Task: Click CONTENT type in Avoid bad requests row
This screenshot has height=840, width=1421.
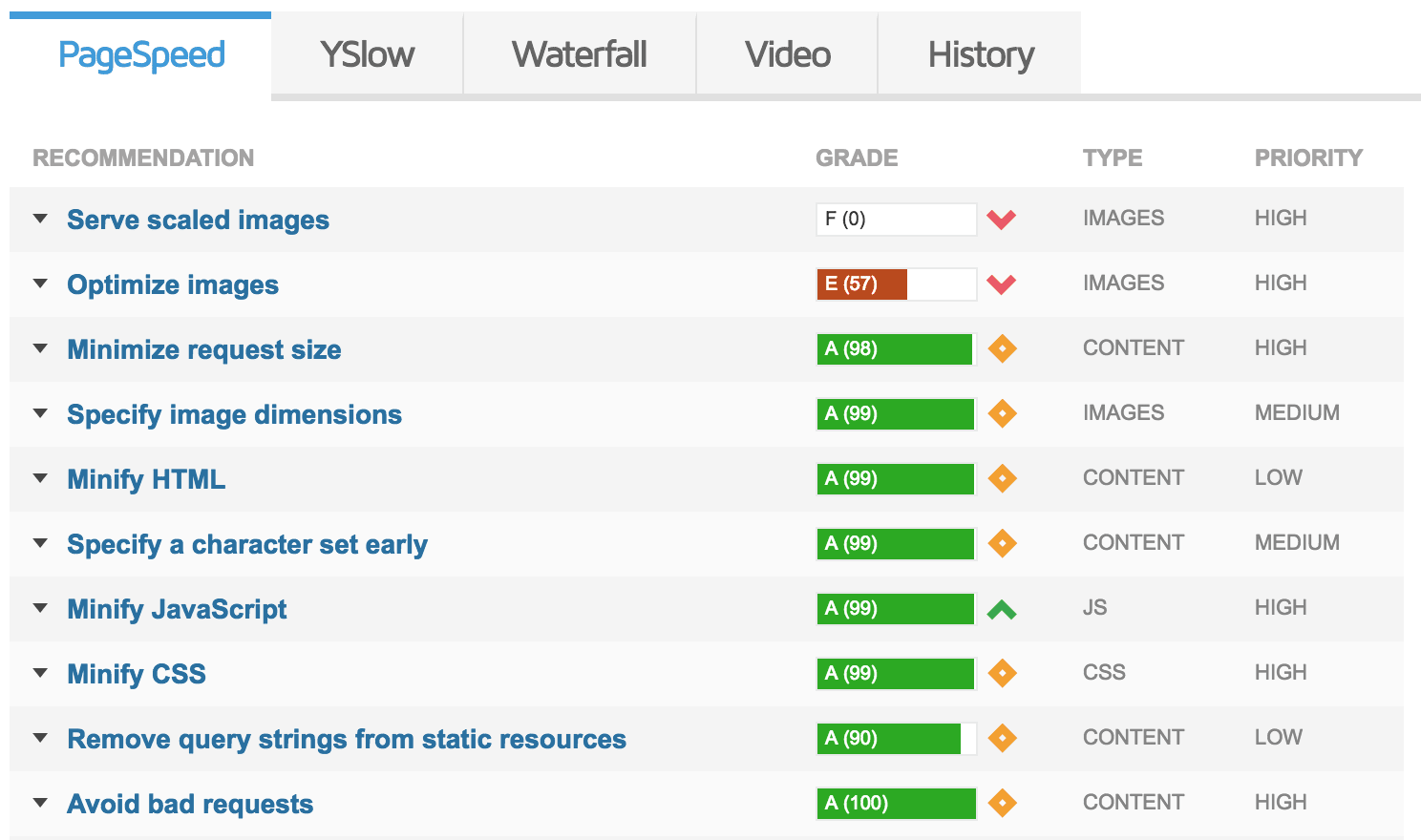Action: point(1134,802)
